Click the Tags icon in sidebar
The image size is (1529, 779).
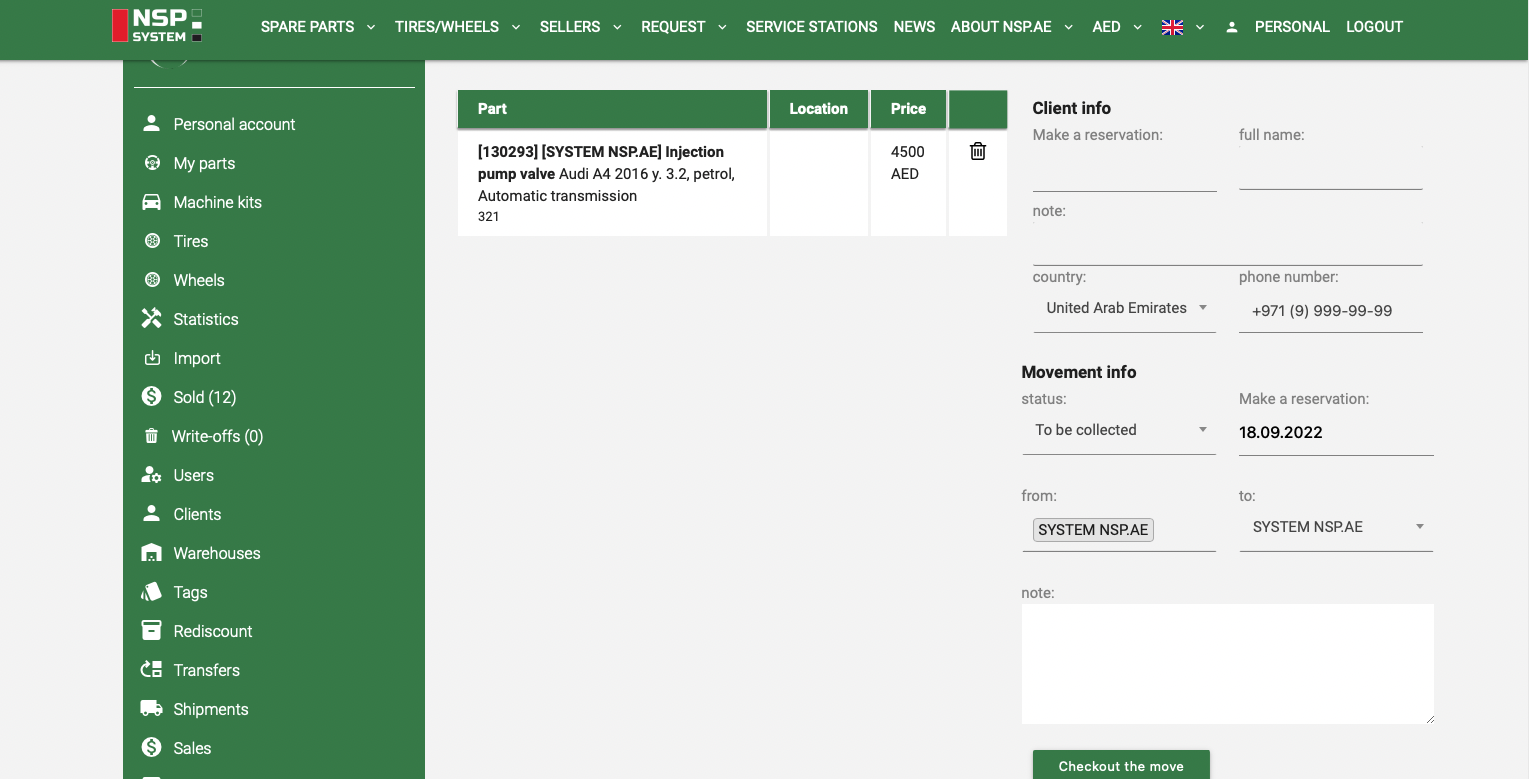(151, 592)
